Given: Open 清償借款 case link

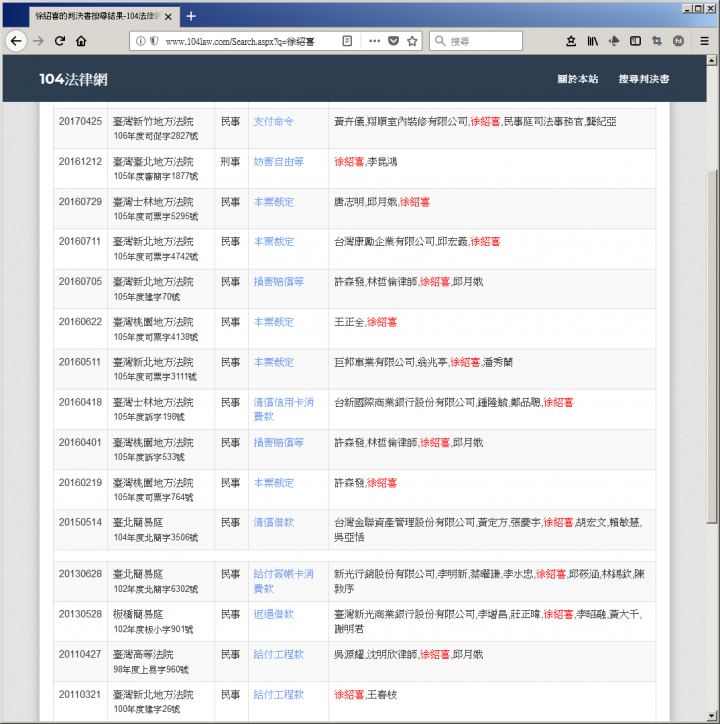Looking at the screenshot, I should pyautogui.click(x=273, y=522).
